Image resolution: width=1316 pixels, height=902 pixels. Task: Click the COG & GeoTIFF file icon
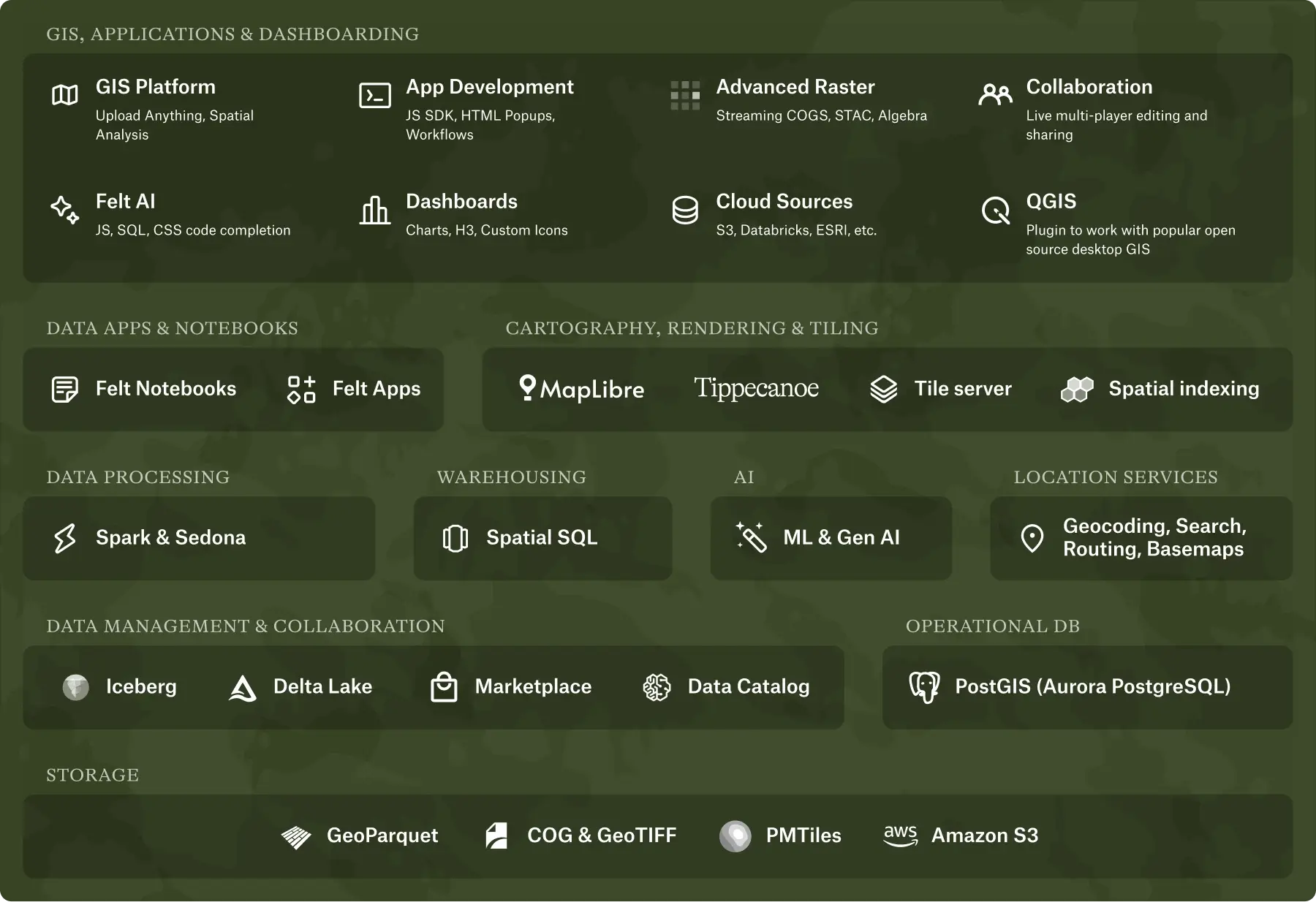(496, 835)
